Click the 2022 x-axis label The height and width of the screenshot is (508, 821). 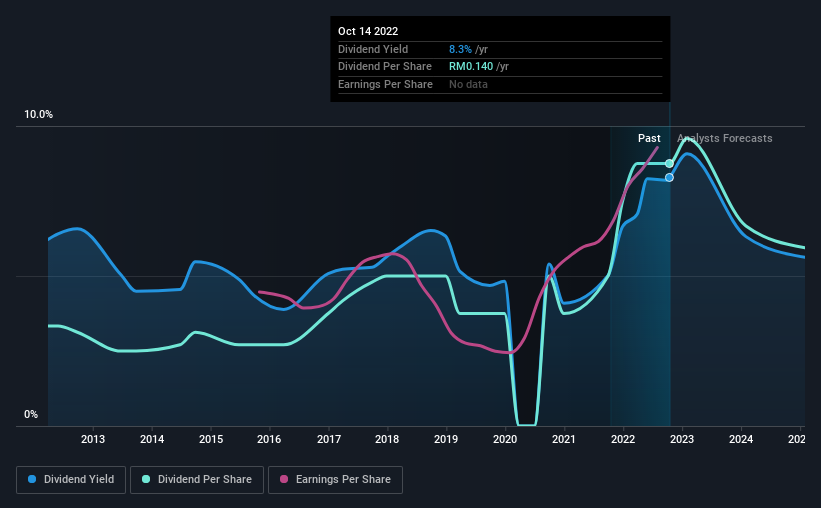(623, 439)
